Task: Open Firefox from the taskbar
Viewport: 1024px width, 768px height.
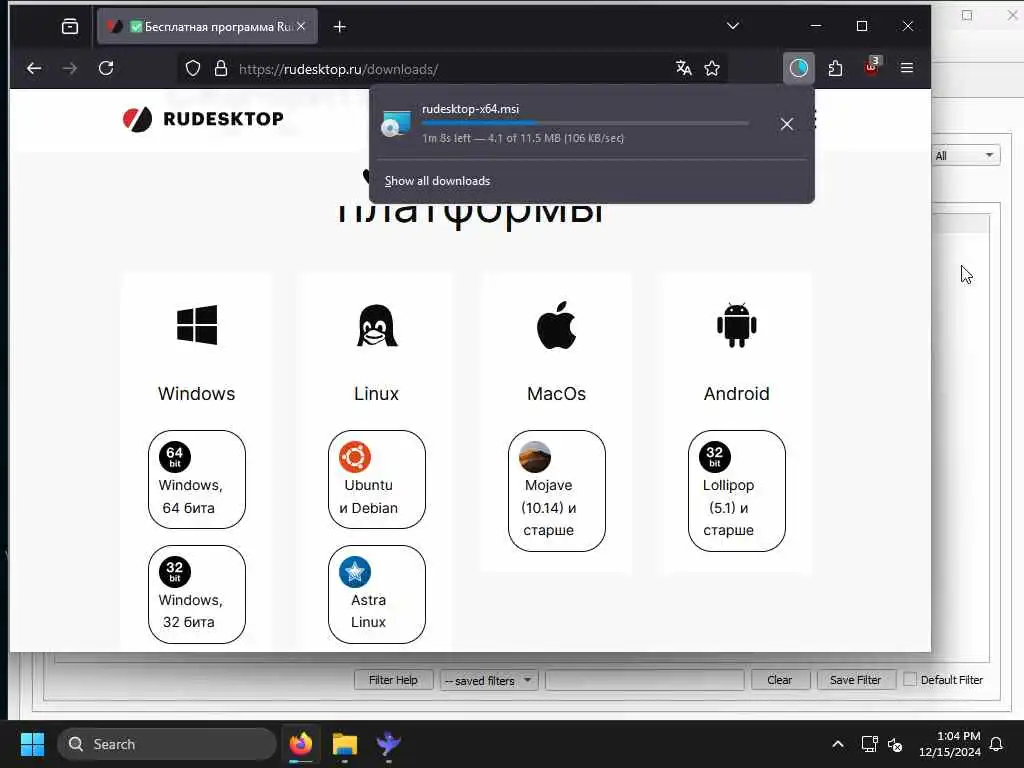Action: point(301,744)
